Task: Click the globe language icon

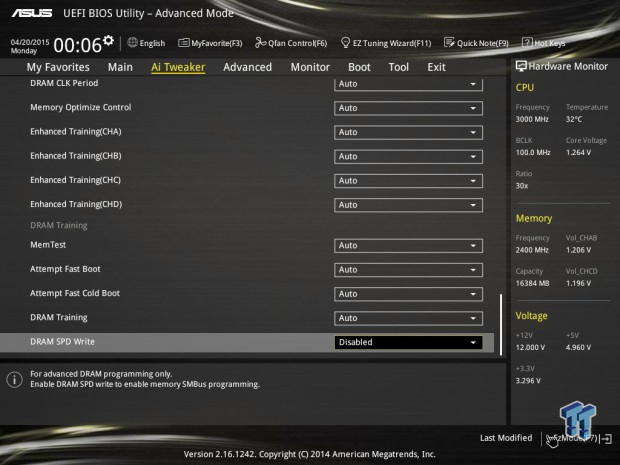Action: tap(132, 42)
